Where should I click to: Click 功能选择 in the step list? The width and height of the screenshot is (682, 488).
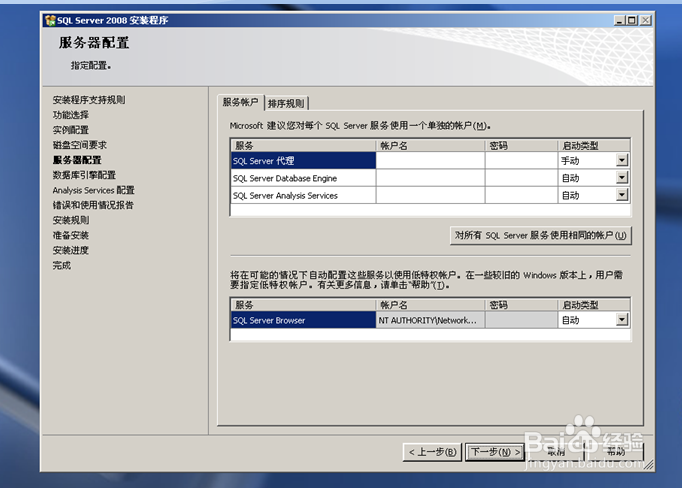pos(70,115)
